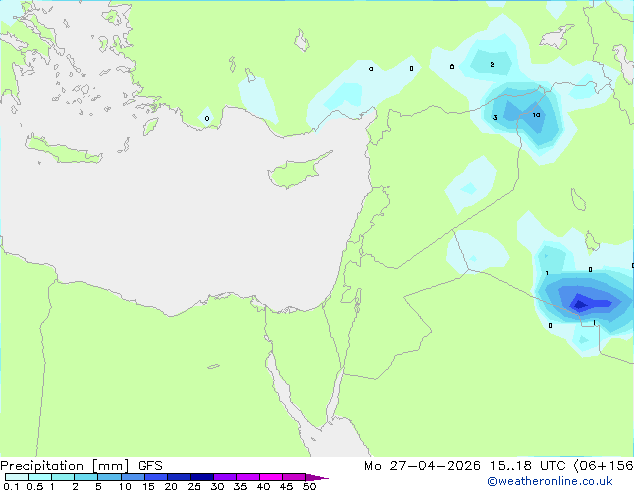Image resolution: width=634 pixels, height=490 pixels.
Task: Click the "15" legend scale value
Action: [148, 486]
